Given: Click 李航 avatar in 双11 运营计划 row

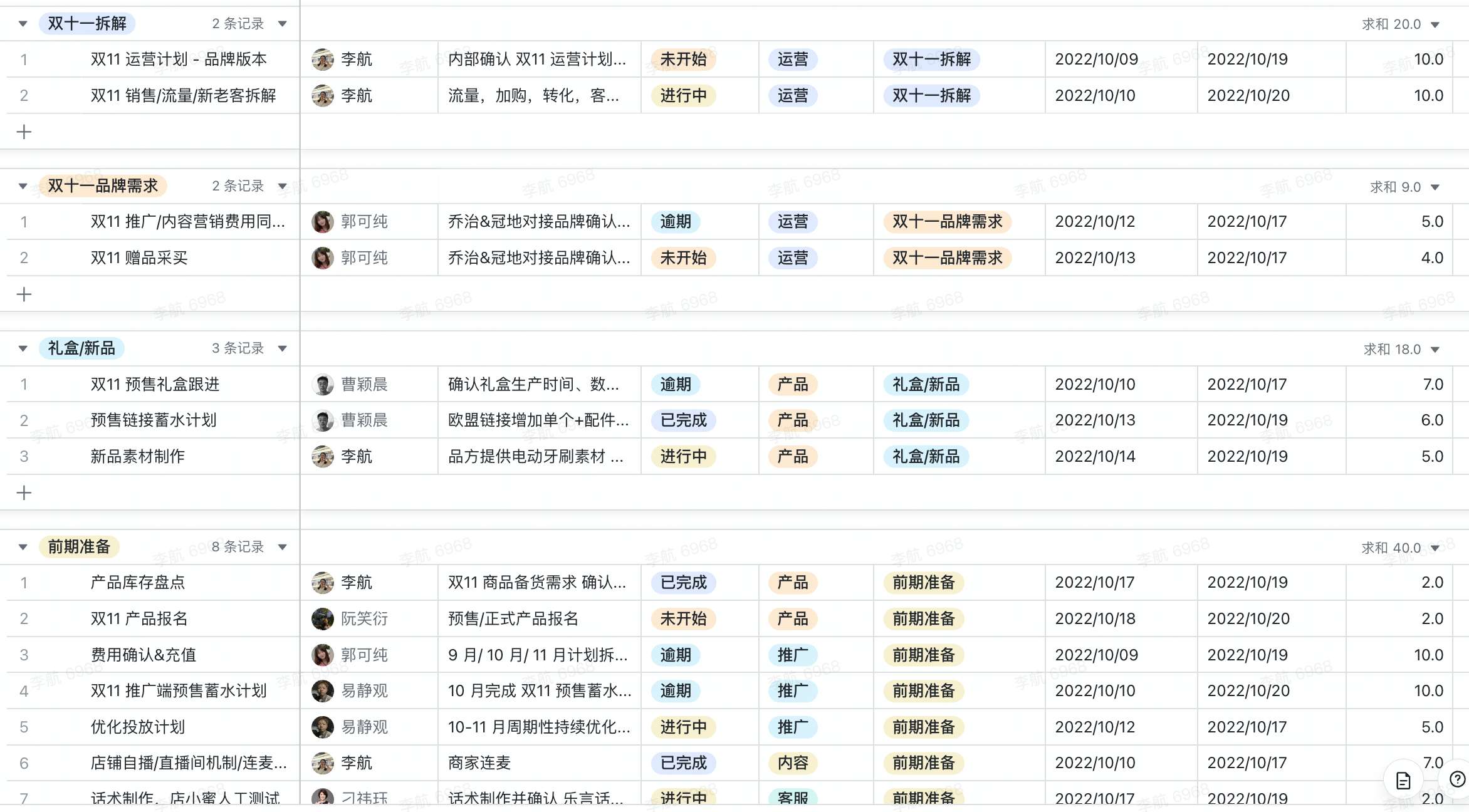Looking at the screenshot, I should (323, 60).
